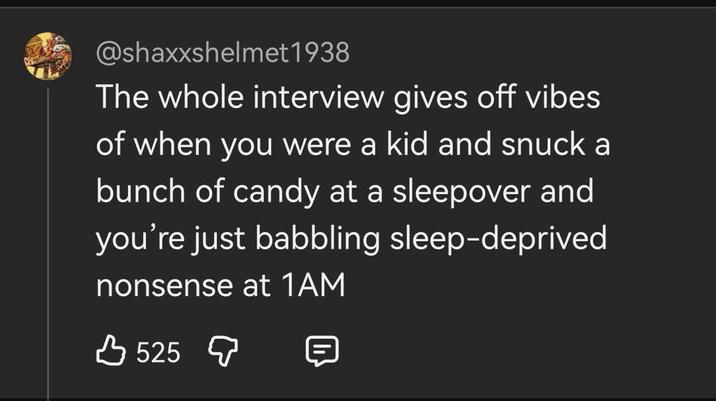Visit the @shaxxshelmet1938 channel link
The width and height of the screenshot is (716, 401).
click(223, 53)
